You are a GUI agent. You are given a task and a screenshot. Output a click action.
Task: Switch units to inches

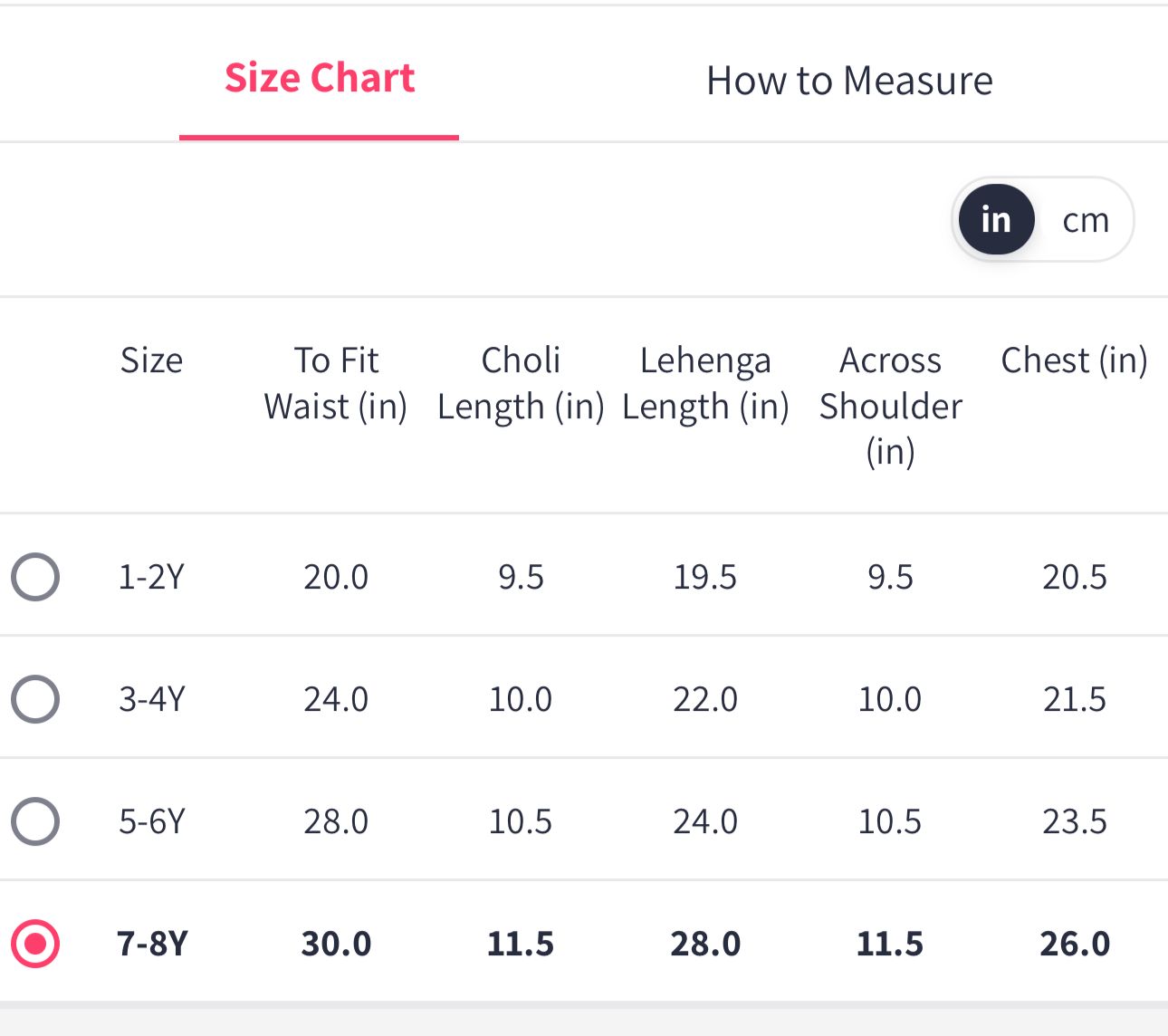point(996,220)
